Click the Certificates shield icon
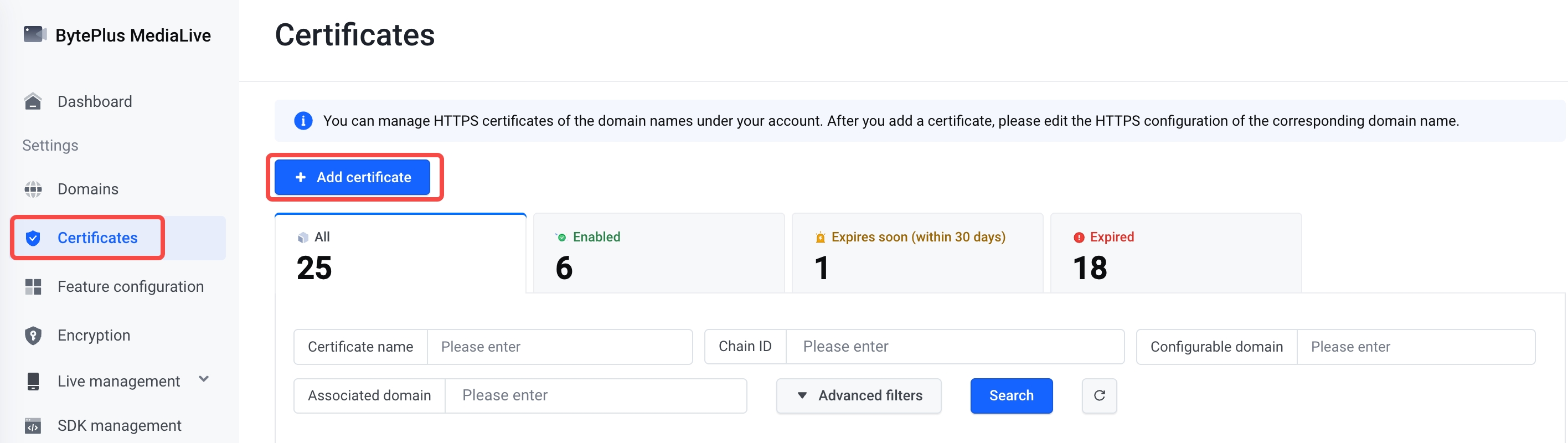 33,238
